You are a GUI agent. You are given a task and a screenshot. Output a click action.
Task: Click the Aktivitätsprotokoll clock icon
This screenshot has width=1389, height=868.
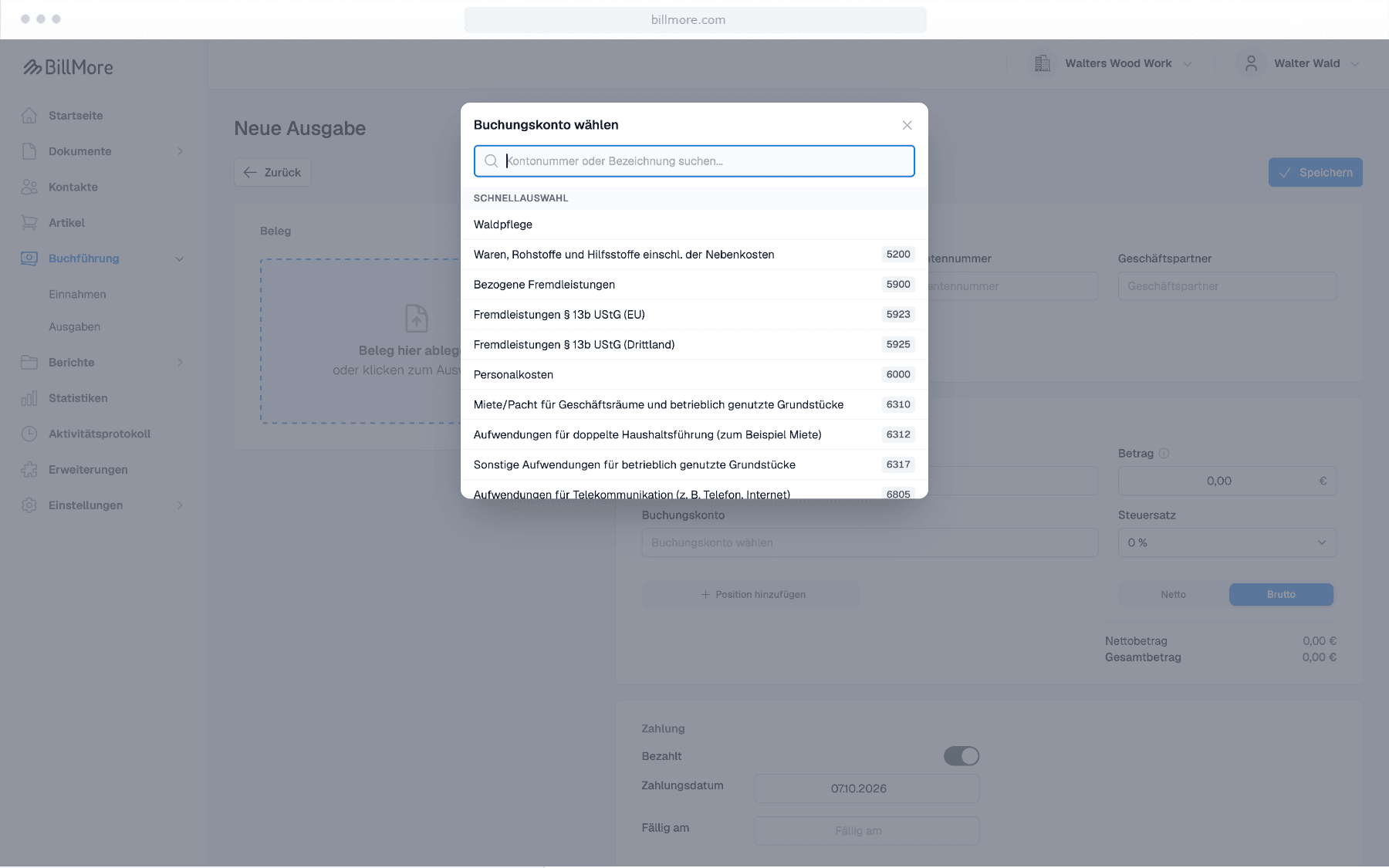29,434
